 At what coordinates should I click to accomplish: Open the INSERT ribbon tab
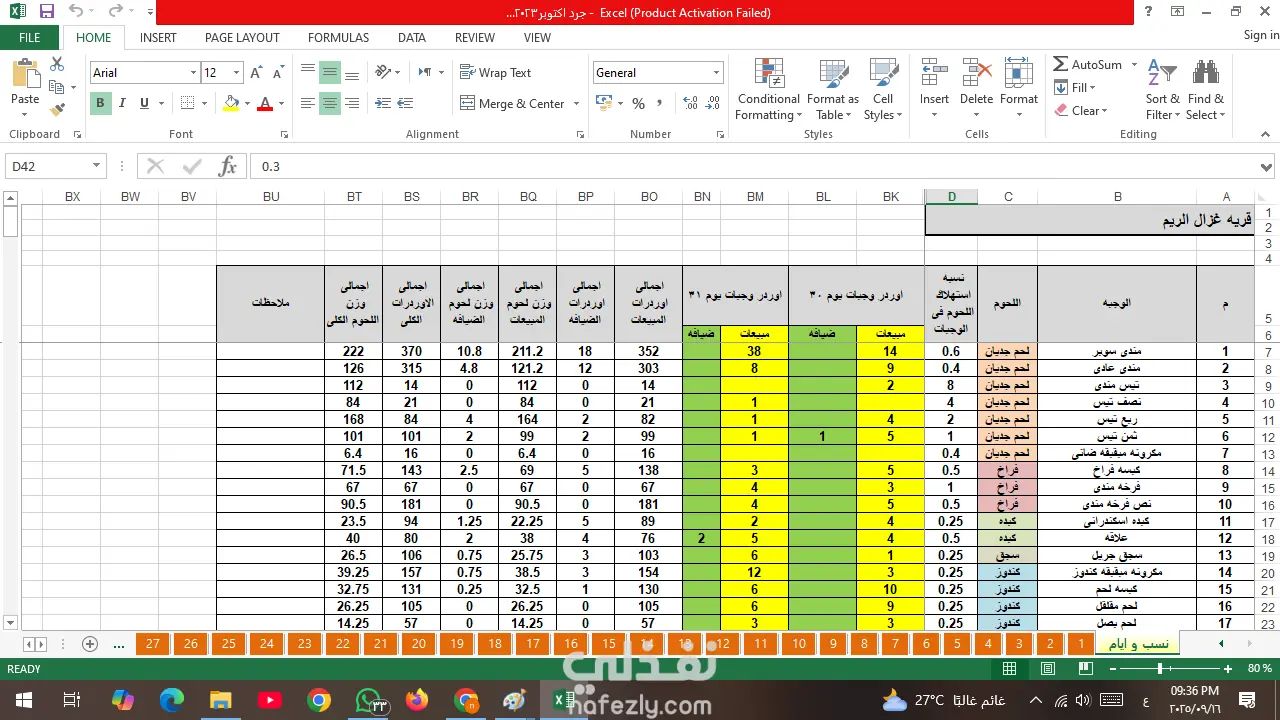point(158,38)
